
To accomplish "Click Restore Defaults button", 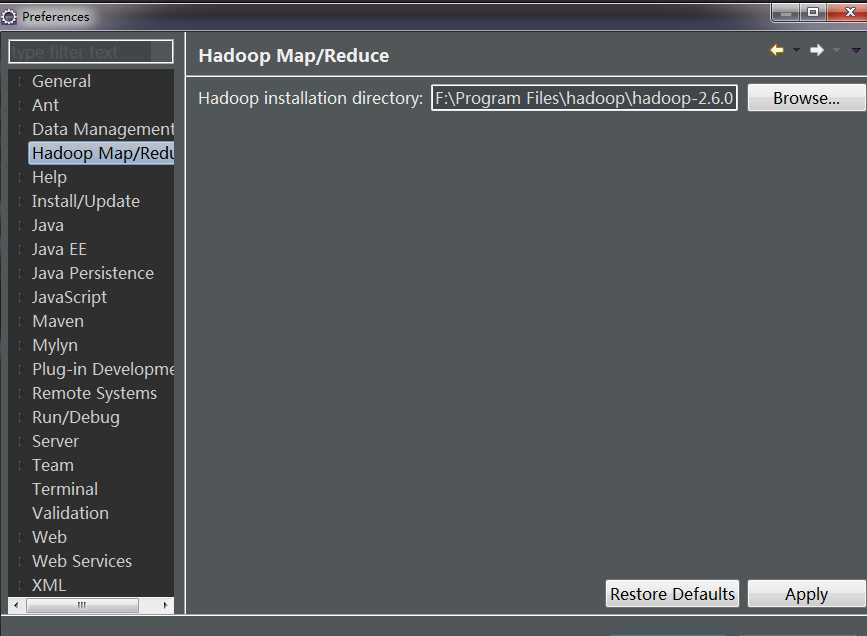I will coord(672,593).
